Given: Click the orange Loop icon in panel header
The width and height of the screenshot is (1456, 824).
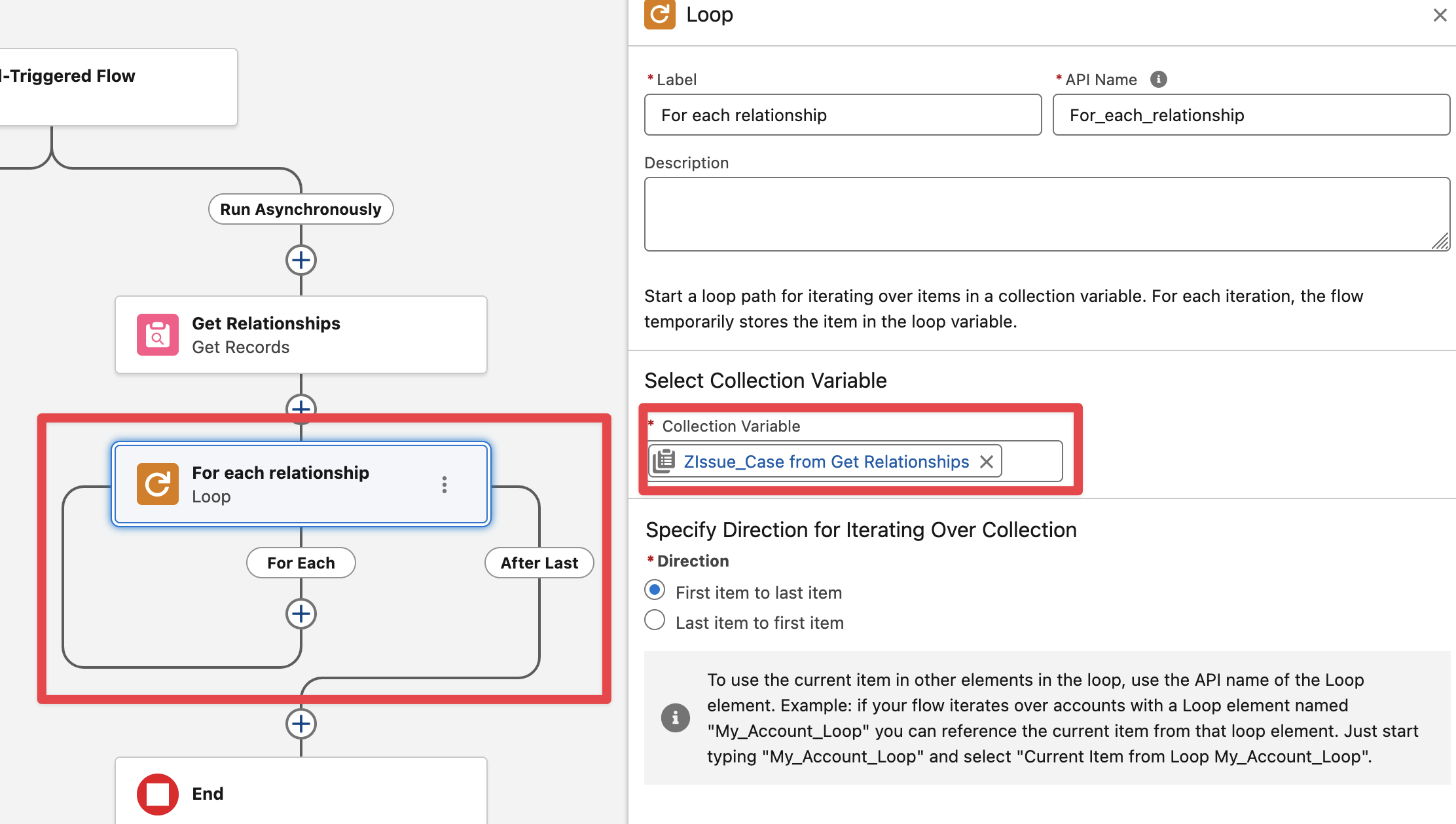Looking at the screenshot, I should (659, 14).
